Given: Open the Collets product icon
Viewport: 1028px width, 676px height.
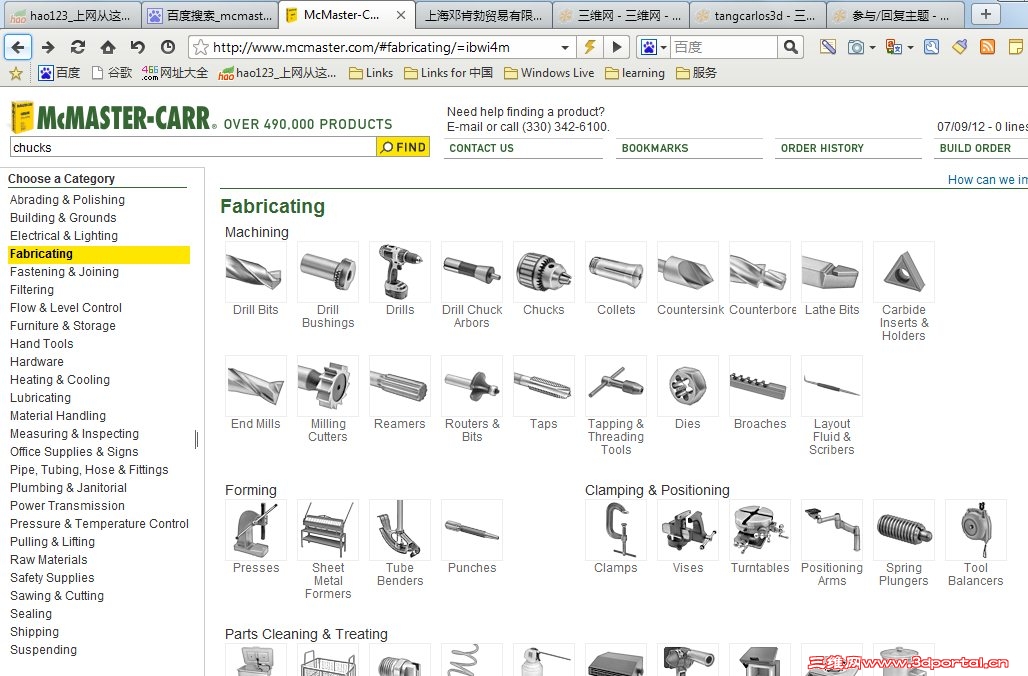Looking at the screenshot, I should pyautogui.click(x=616, y=271).
